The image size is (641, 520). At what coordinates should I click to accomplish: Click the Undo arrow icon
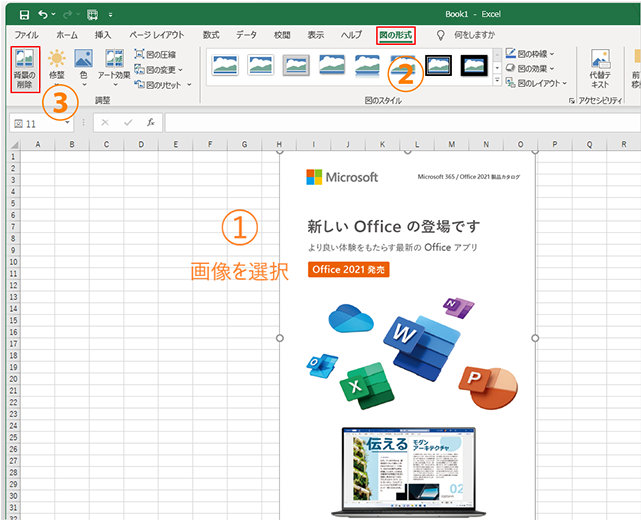[43, 15]
